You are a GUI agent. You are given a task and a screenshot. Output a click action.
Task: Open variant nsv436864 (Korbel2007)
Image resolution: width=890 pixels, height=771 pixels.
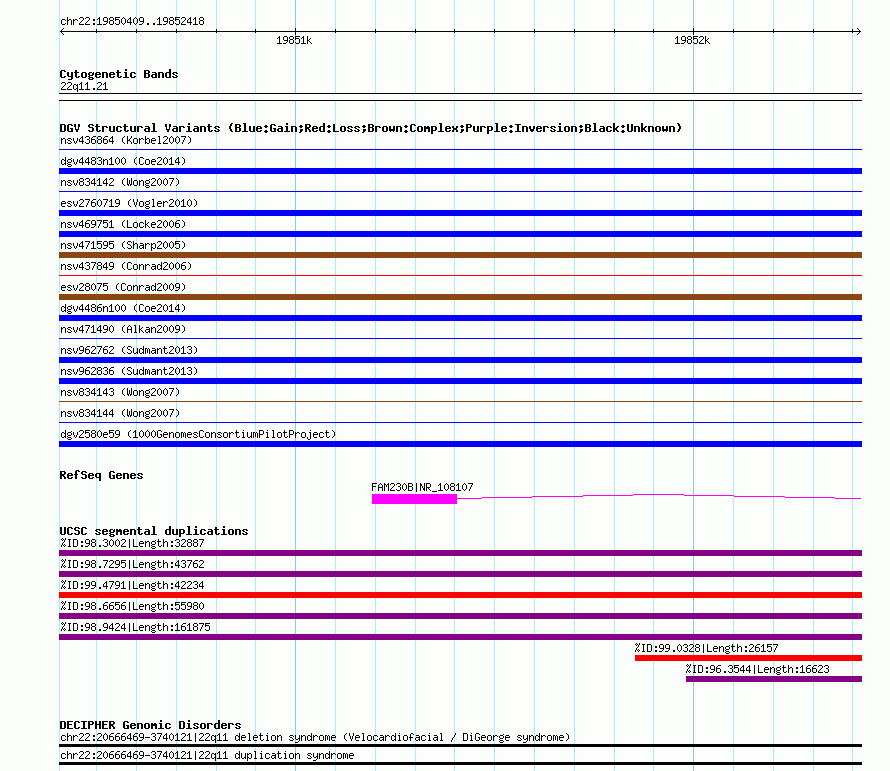126,140
